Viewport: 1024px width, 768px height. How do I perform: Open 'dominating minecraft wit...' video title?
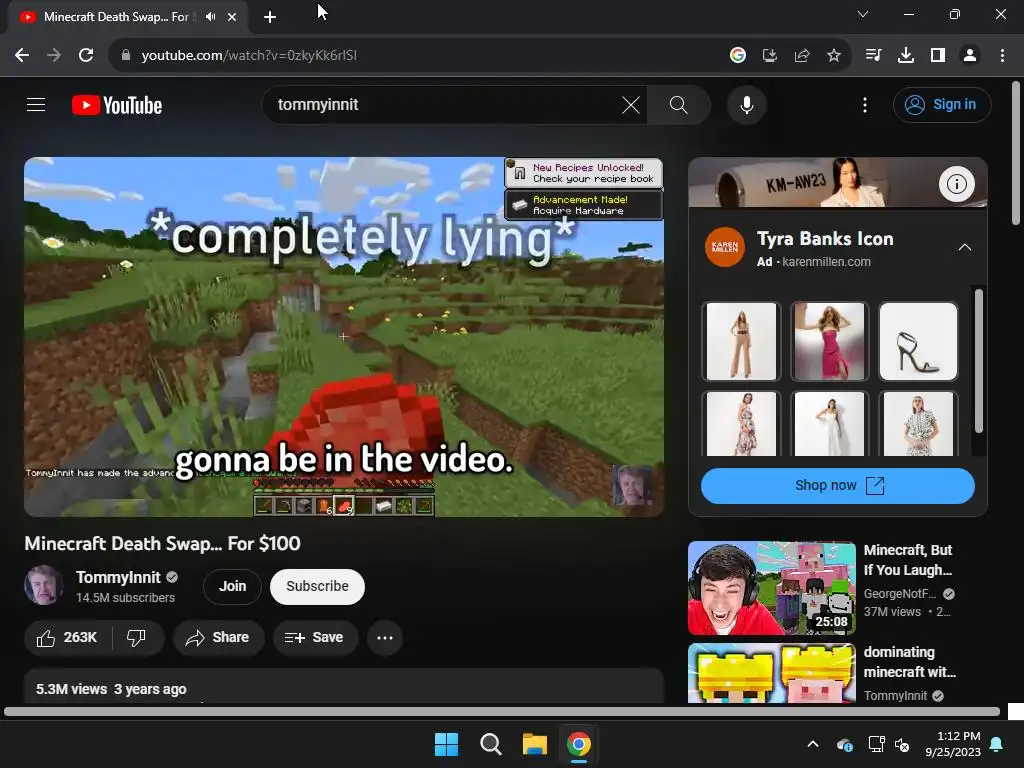[910, 662]
